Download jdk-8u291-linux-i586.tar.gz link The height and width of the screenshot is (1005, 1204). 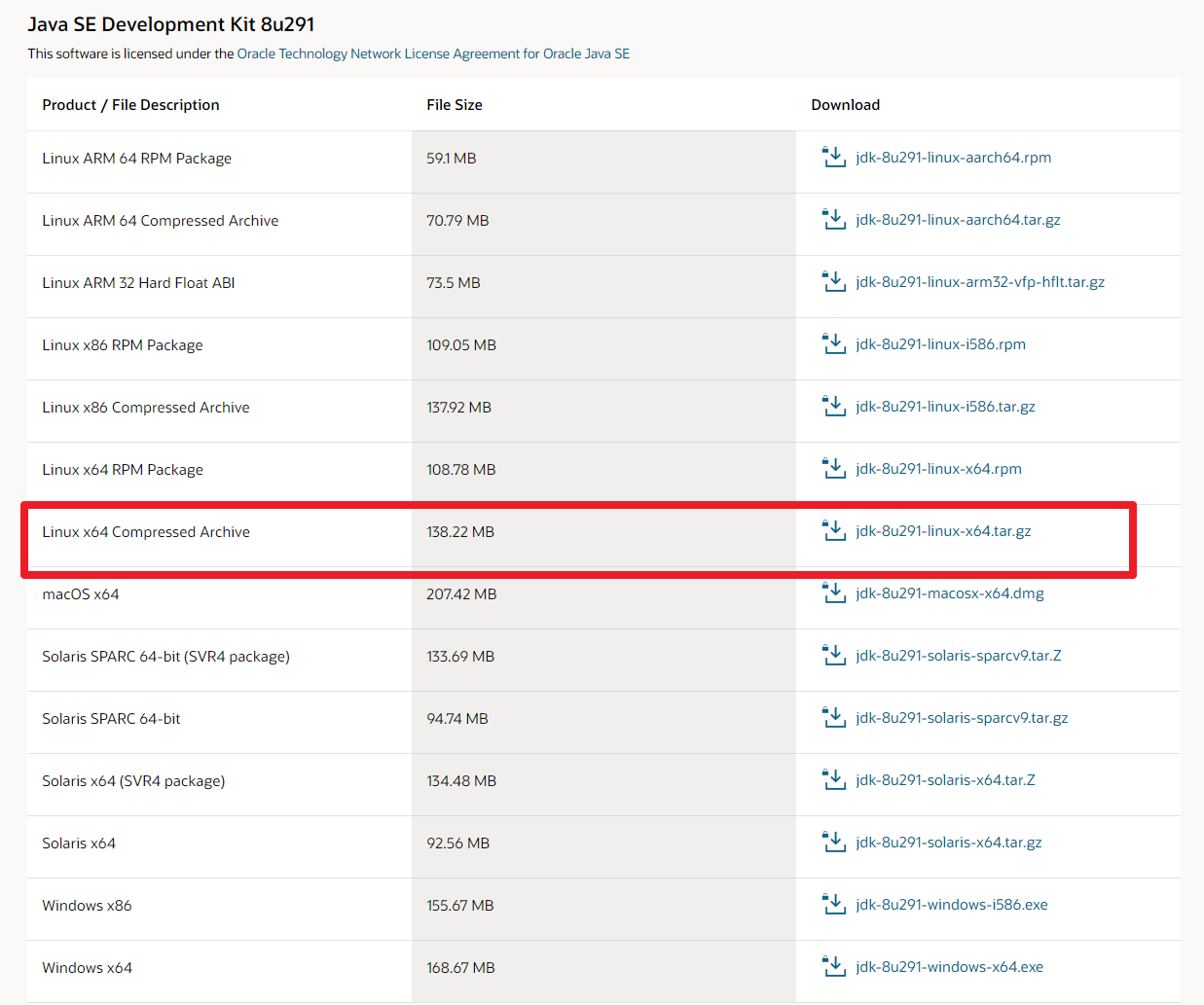point(945,407)
